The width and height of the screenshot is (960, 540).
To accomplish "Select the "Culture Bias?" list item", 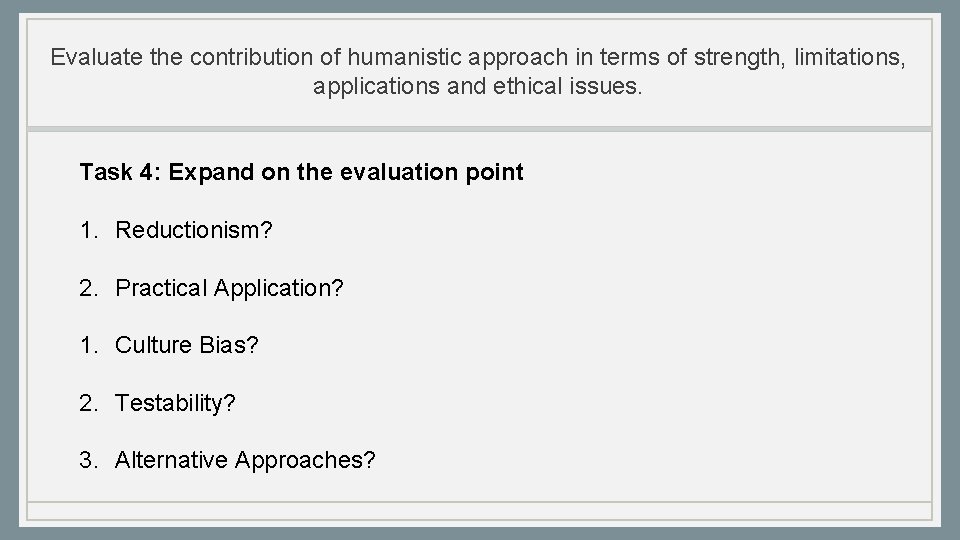I will coord(187,345).
